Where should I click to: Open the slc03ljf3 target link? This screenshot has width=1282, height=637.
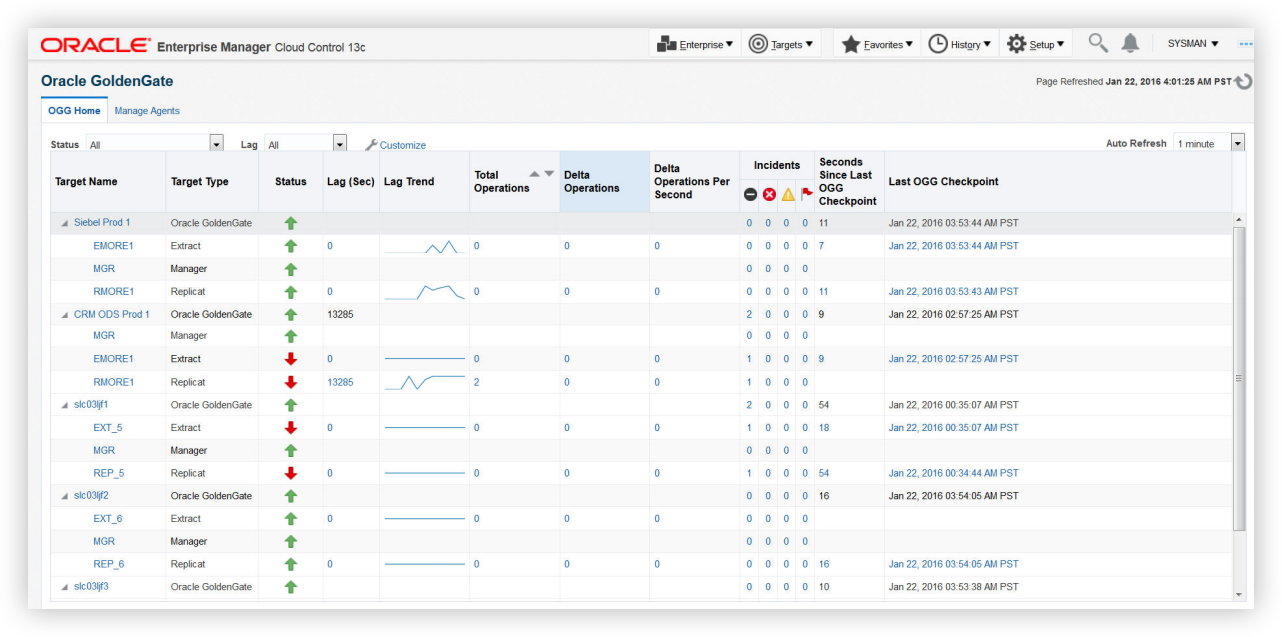point(91,587)
